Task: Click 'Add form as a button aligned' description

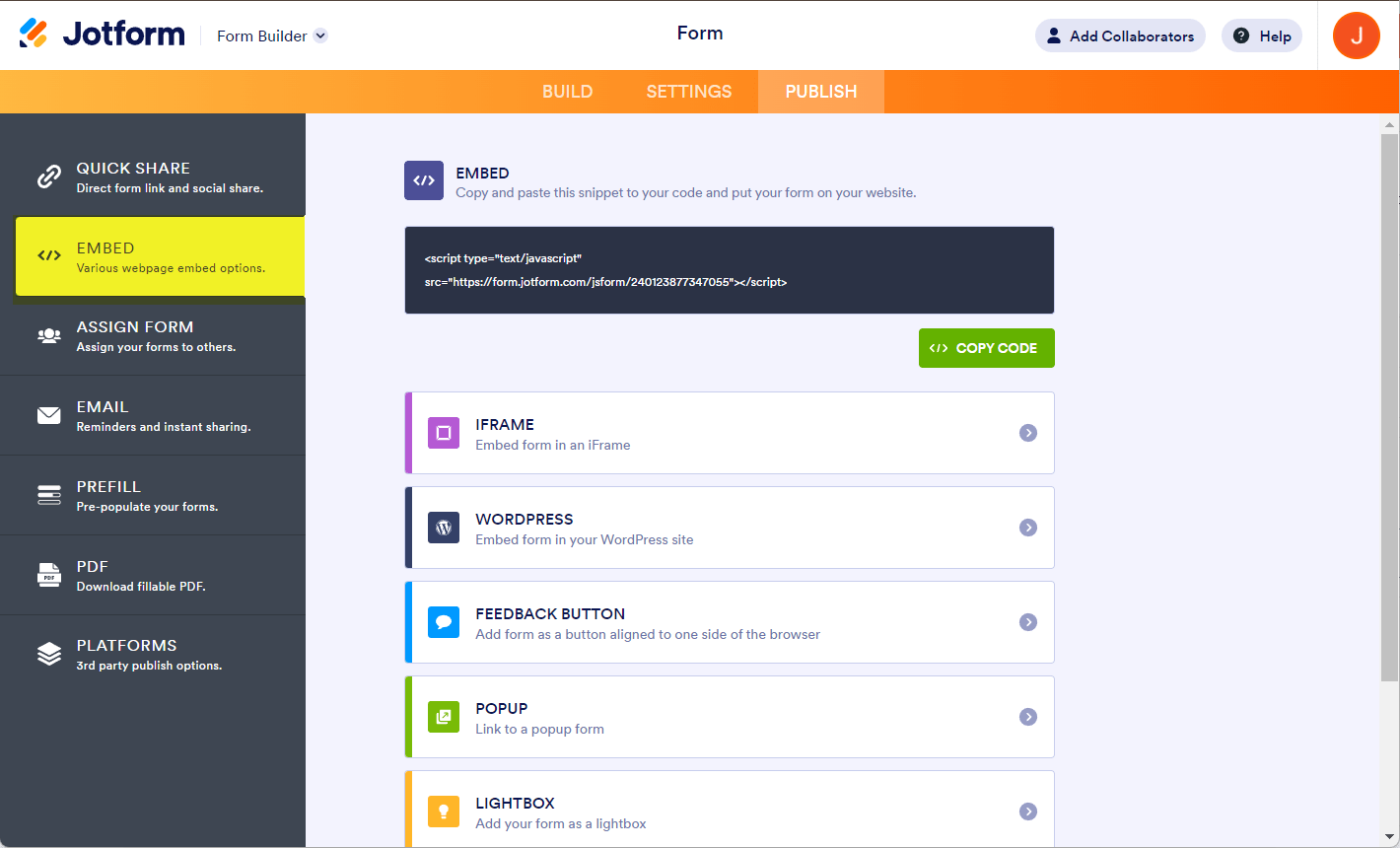Action: tap(648, 634)
